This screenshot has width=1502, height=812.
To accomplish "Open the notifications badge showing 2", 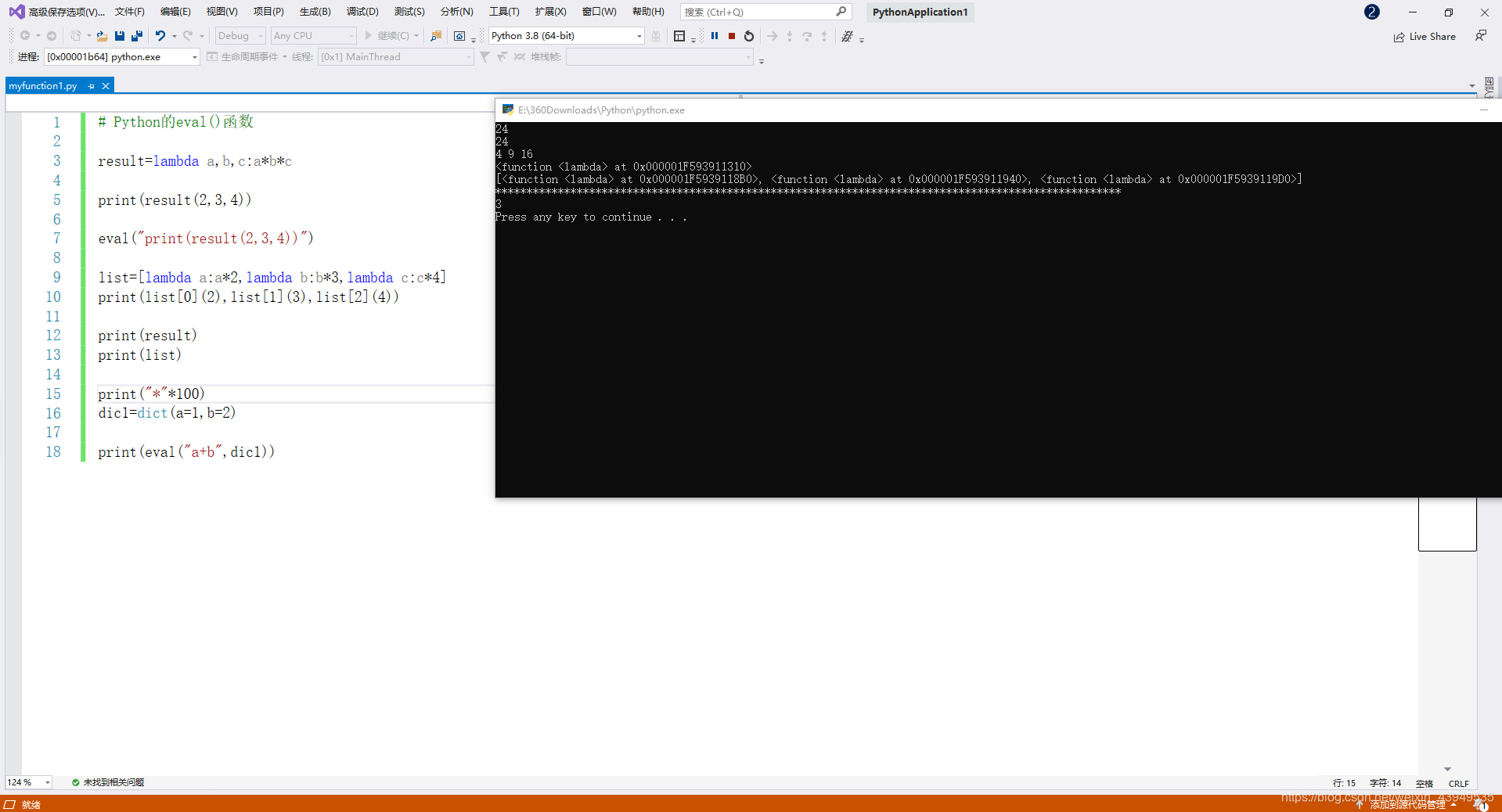I will [x=1371, y=12].
